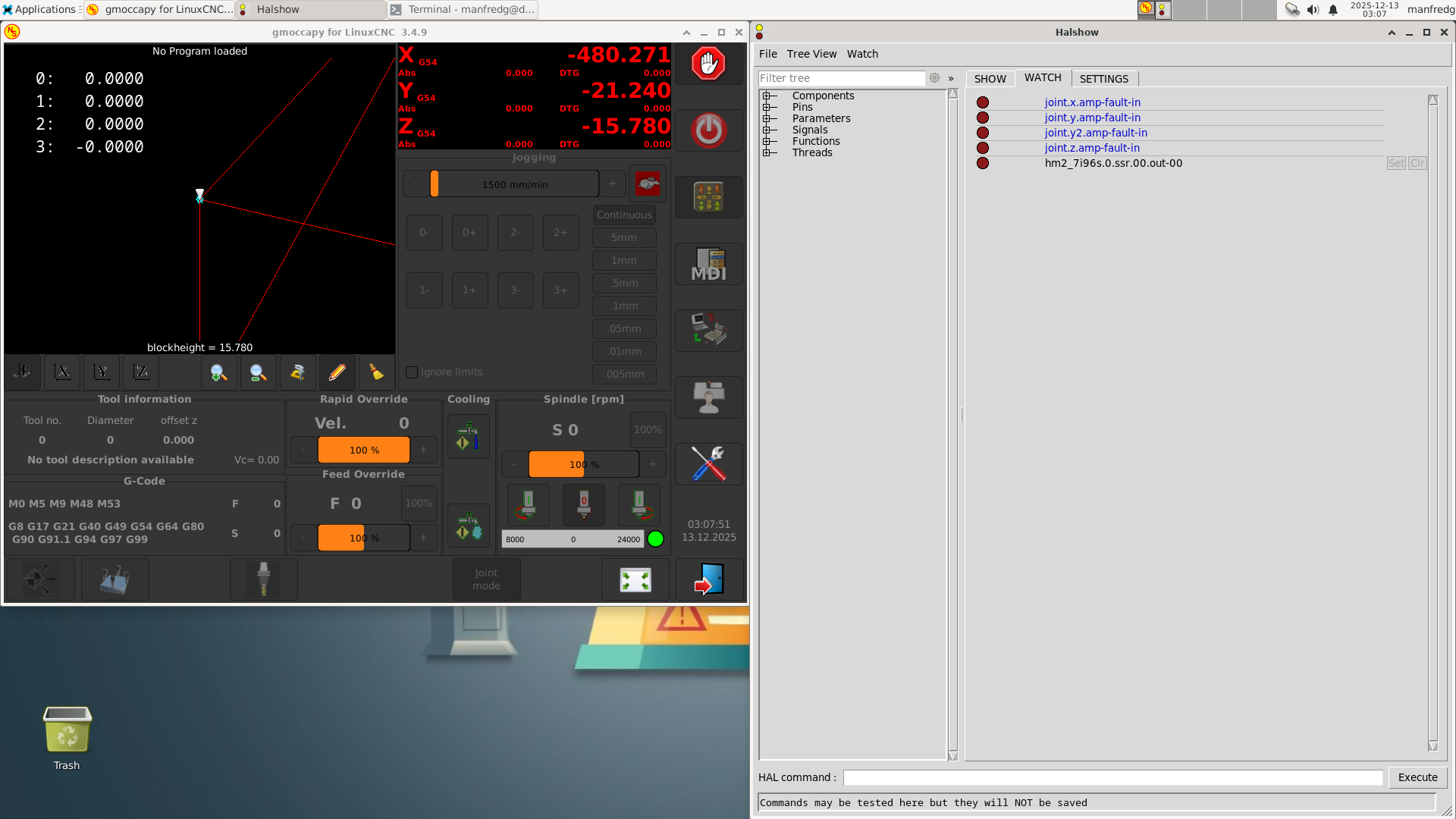Click the clear plot broom icon
Image resolution: width=1456 pixels, height=819 pixels.
click(x=376, y=372)
